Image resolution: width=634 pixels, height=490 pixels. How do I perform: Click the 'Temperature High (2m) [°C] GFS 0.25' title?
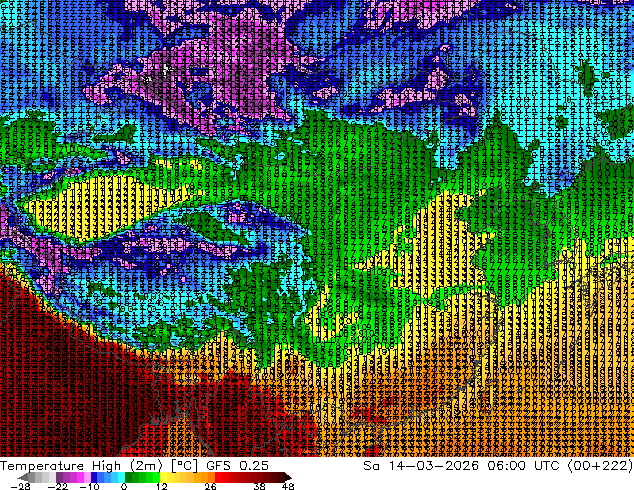[134, 466]
